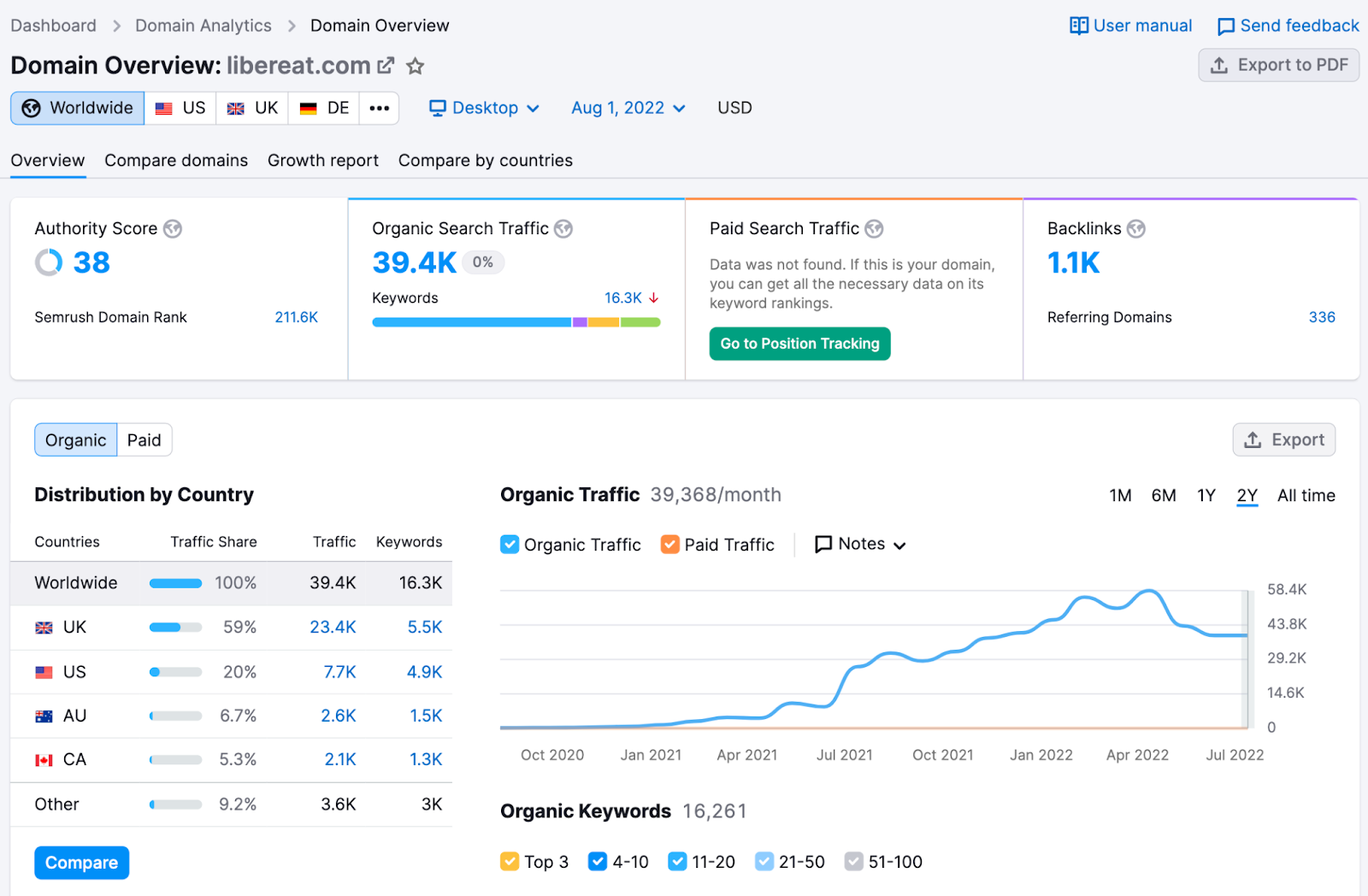Select the 1M chart time range

(1120, 495)
